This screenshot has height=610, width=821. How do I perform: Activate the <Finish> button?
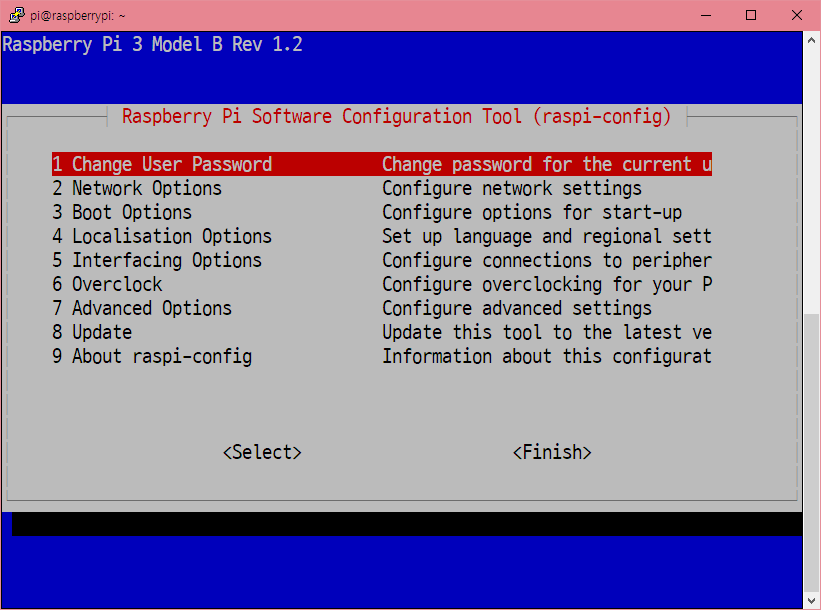click(552, 452)
